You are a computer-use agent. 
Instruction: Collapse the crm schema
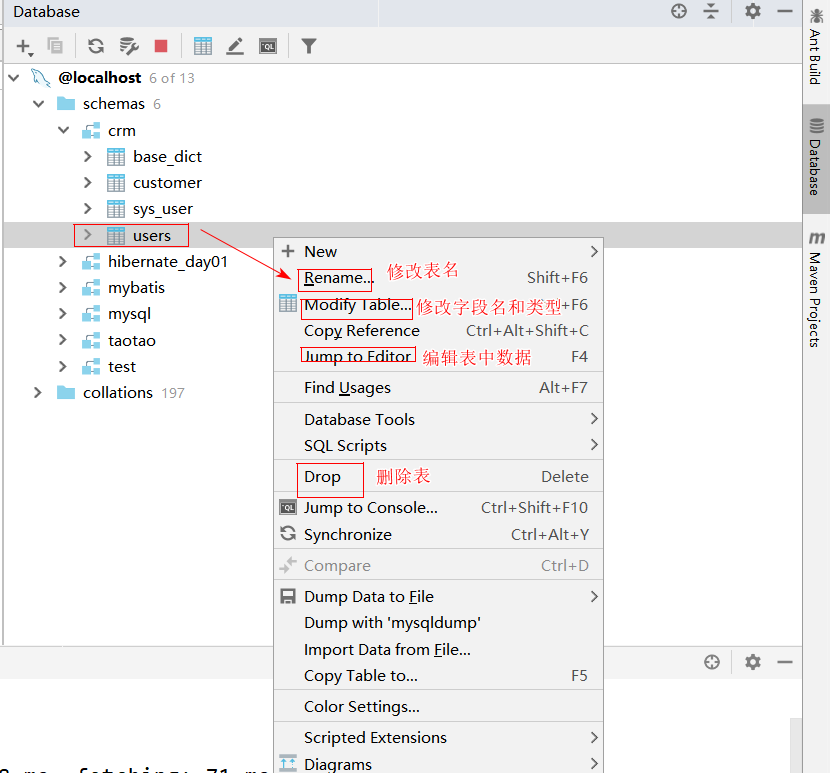pyautogui.click(x=64, y=130)
